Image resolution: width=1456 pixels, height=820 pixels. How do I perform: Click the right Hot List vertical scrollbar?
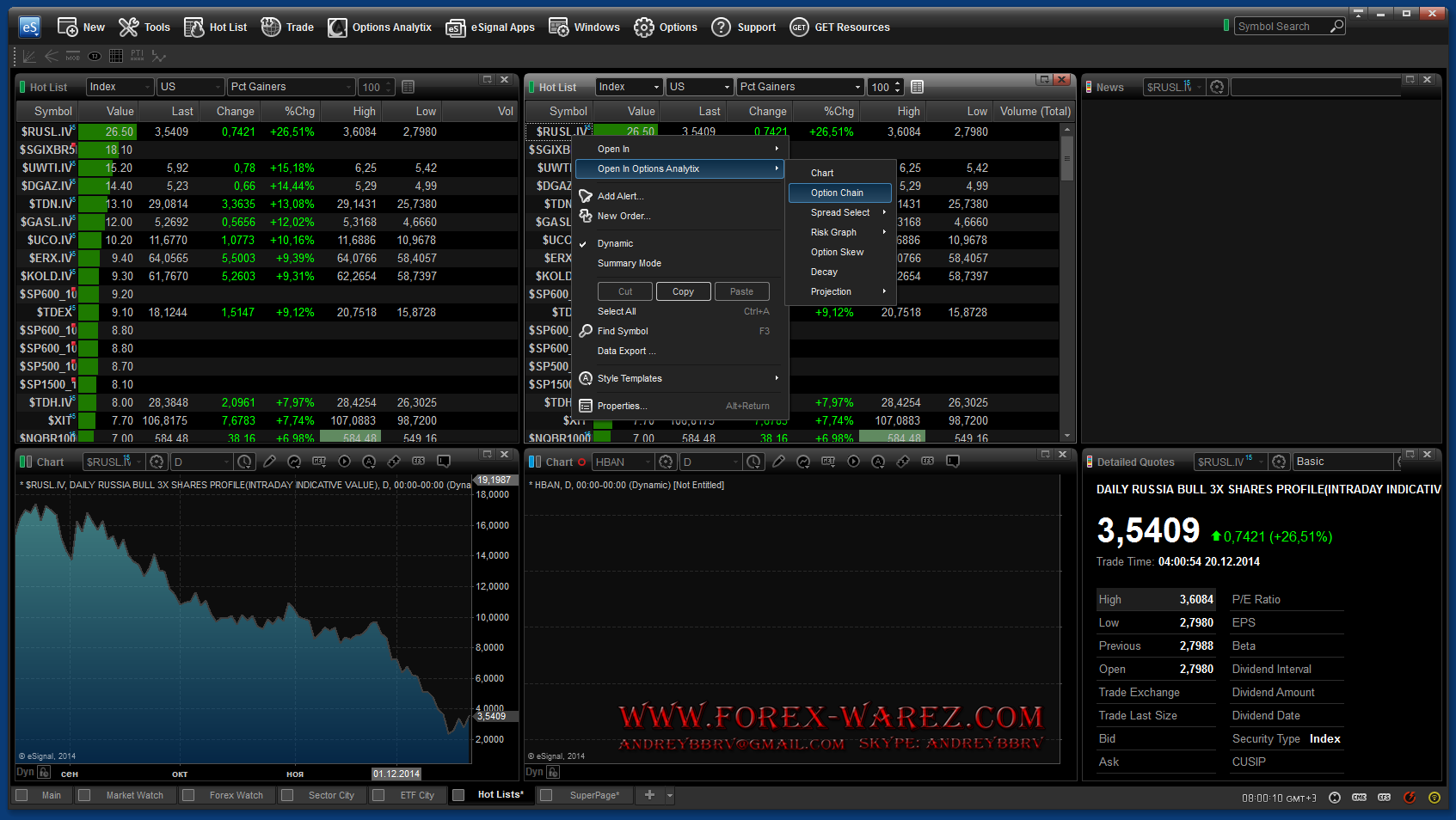[x=1067, y=284]
